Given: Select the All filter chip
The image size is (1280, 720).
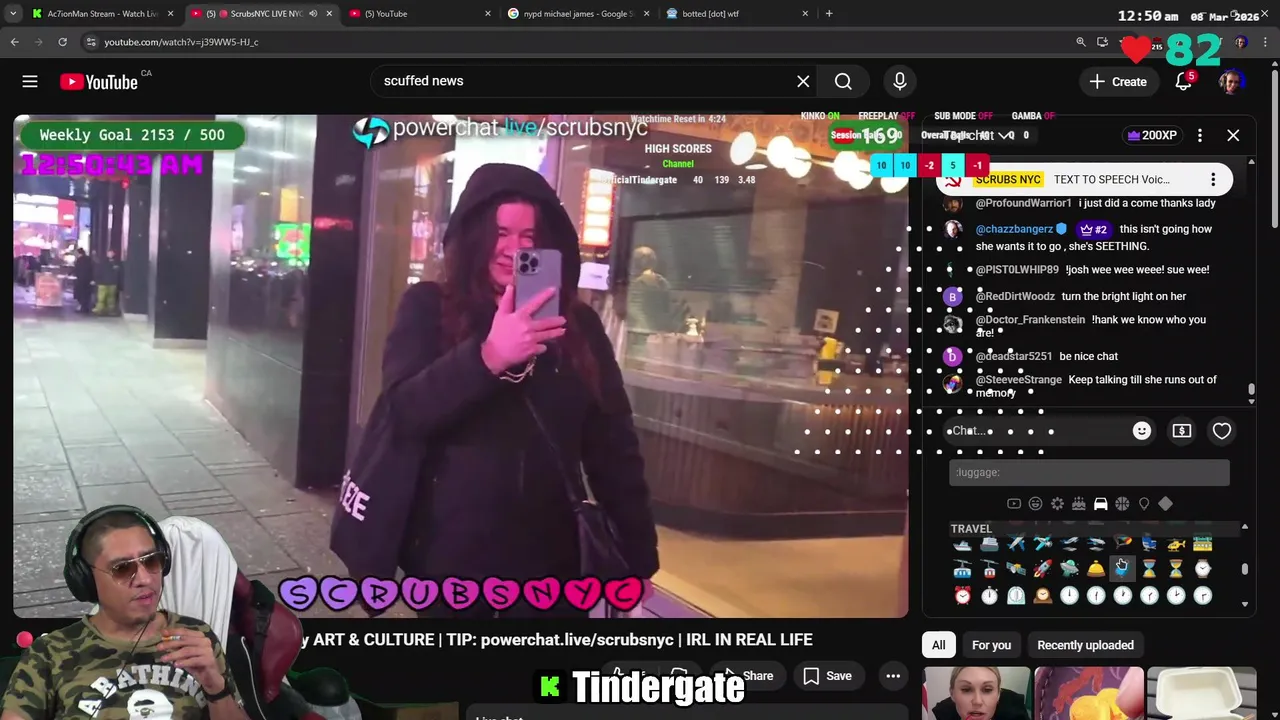Looking at the screenshot, I should click(x=938, y=645).
